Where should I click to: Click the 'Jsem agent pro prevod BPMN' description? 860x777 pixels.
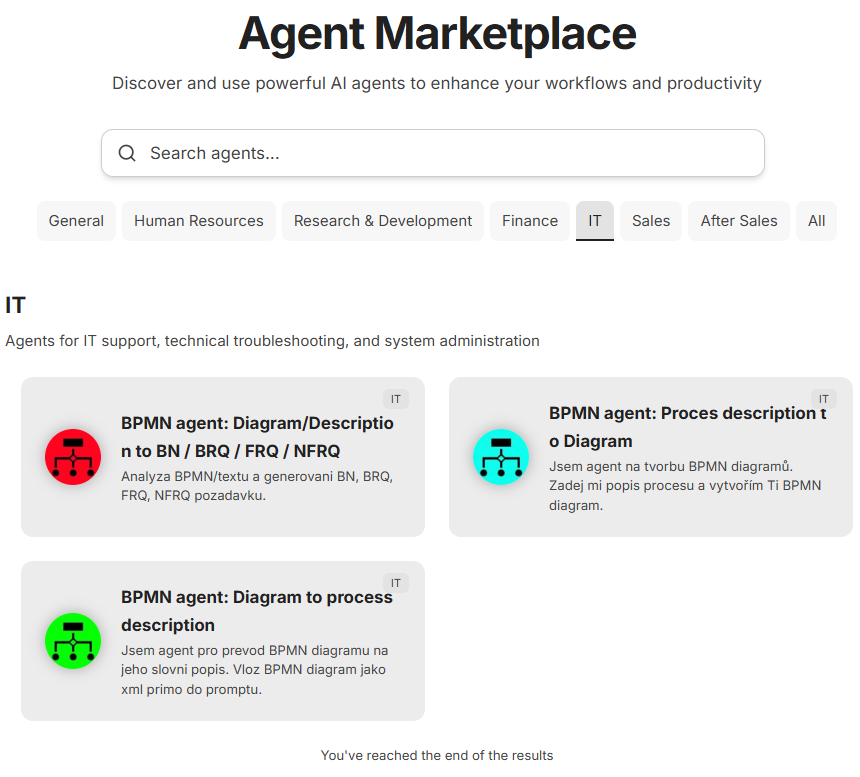pos(254,670)
